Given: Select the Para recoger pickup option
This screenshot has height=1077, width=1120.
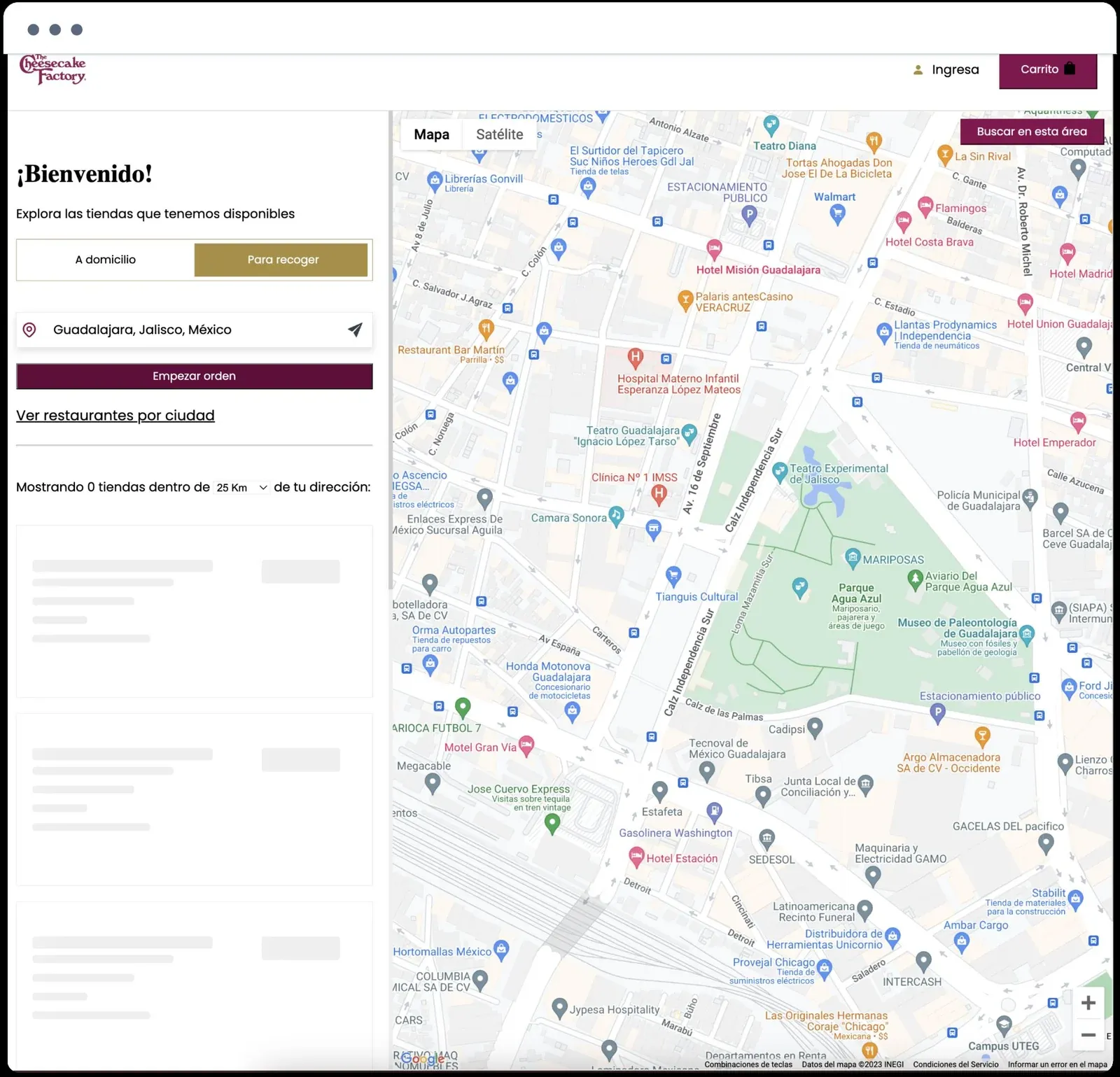Looking at the screenshot, I should coord(282,260).
